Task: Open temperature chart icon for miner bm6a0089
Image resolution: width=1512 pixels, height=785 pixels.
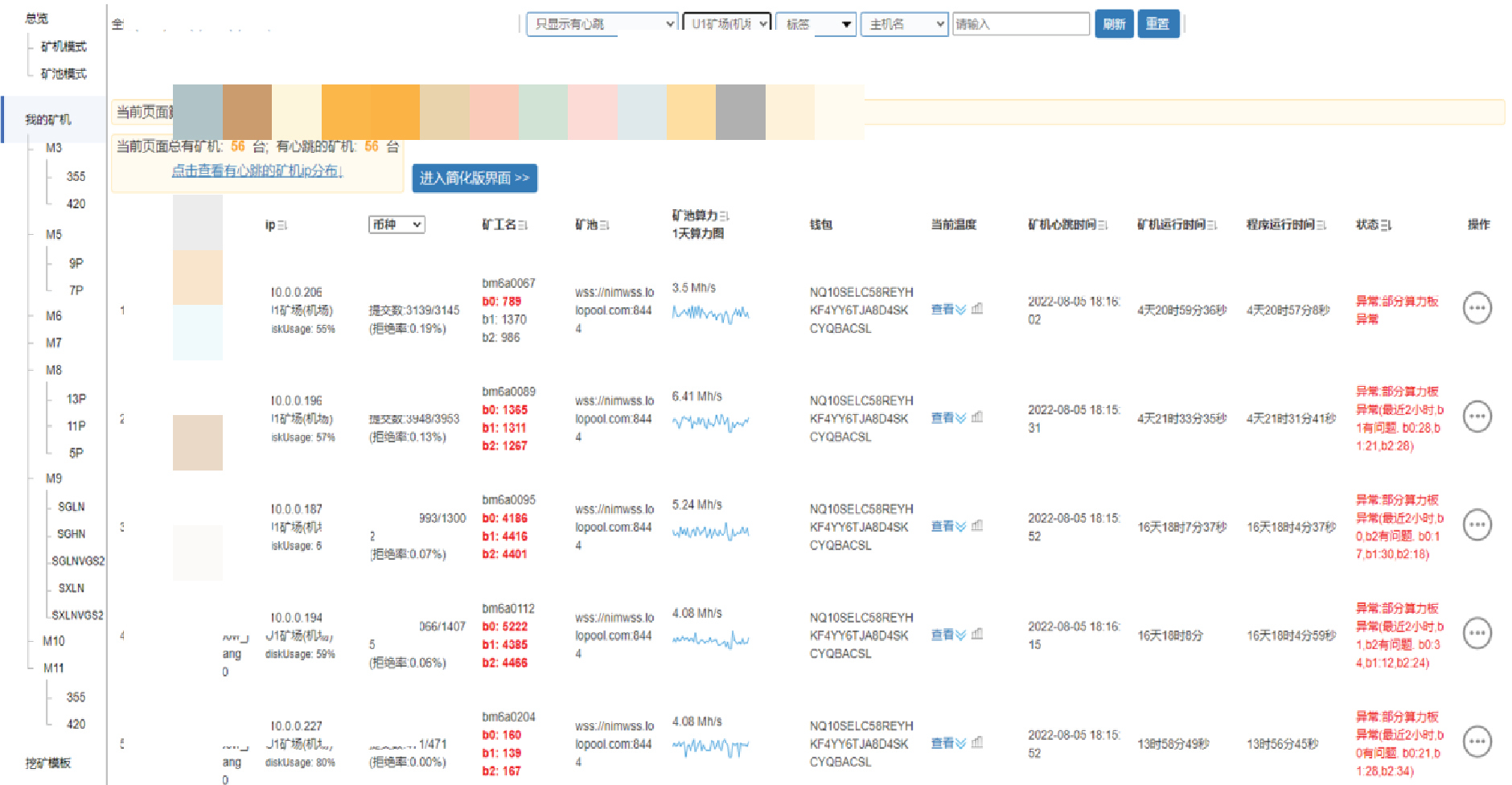Action: 977,417
